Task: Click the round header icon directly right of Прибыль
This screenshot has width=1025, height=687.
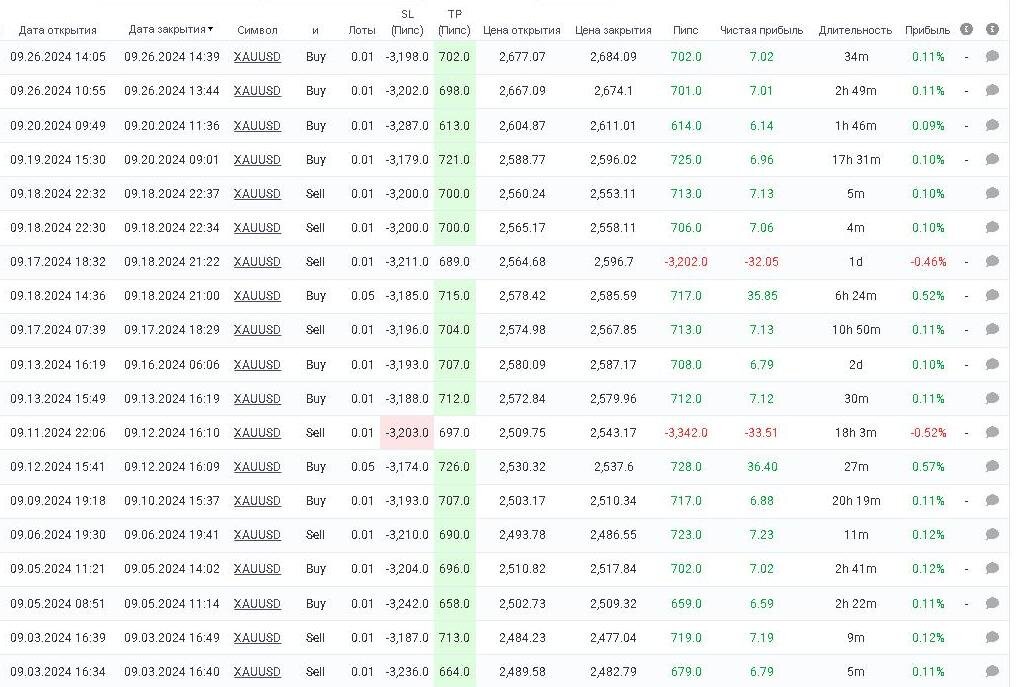Action: [967, 29]
